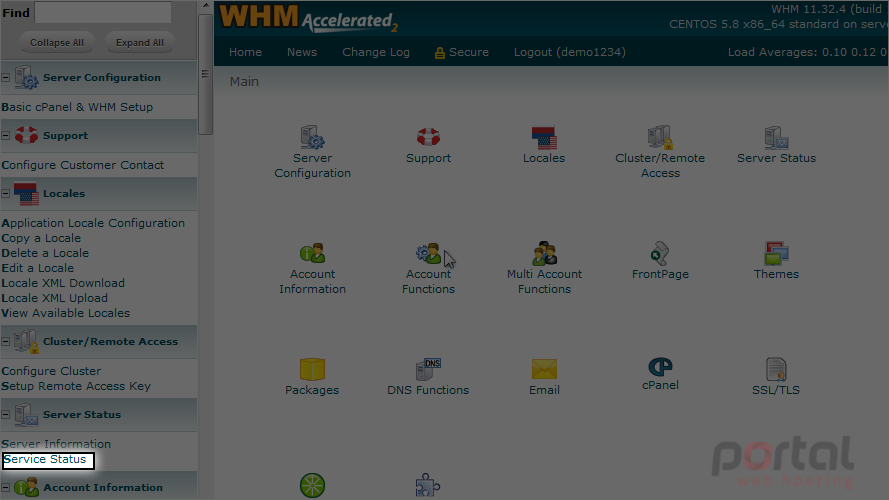889x500 pixels.
Task: Open Application Locale Configuration link
Action: 93,223
